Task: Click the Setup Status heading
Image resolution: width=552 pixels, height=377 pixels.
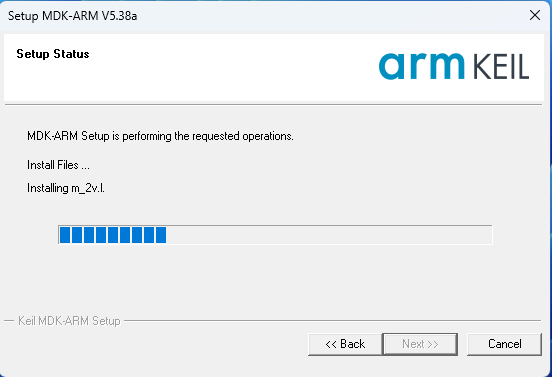Action: [x=53, y=54]
